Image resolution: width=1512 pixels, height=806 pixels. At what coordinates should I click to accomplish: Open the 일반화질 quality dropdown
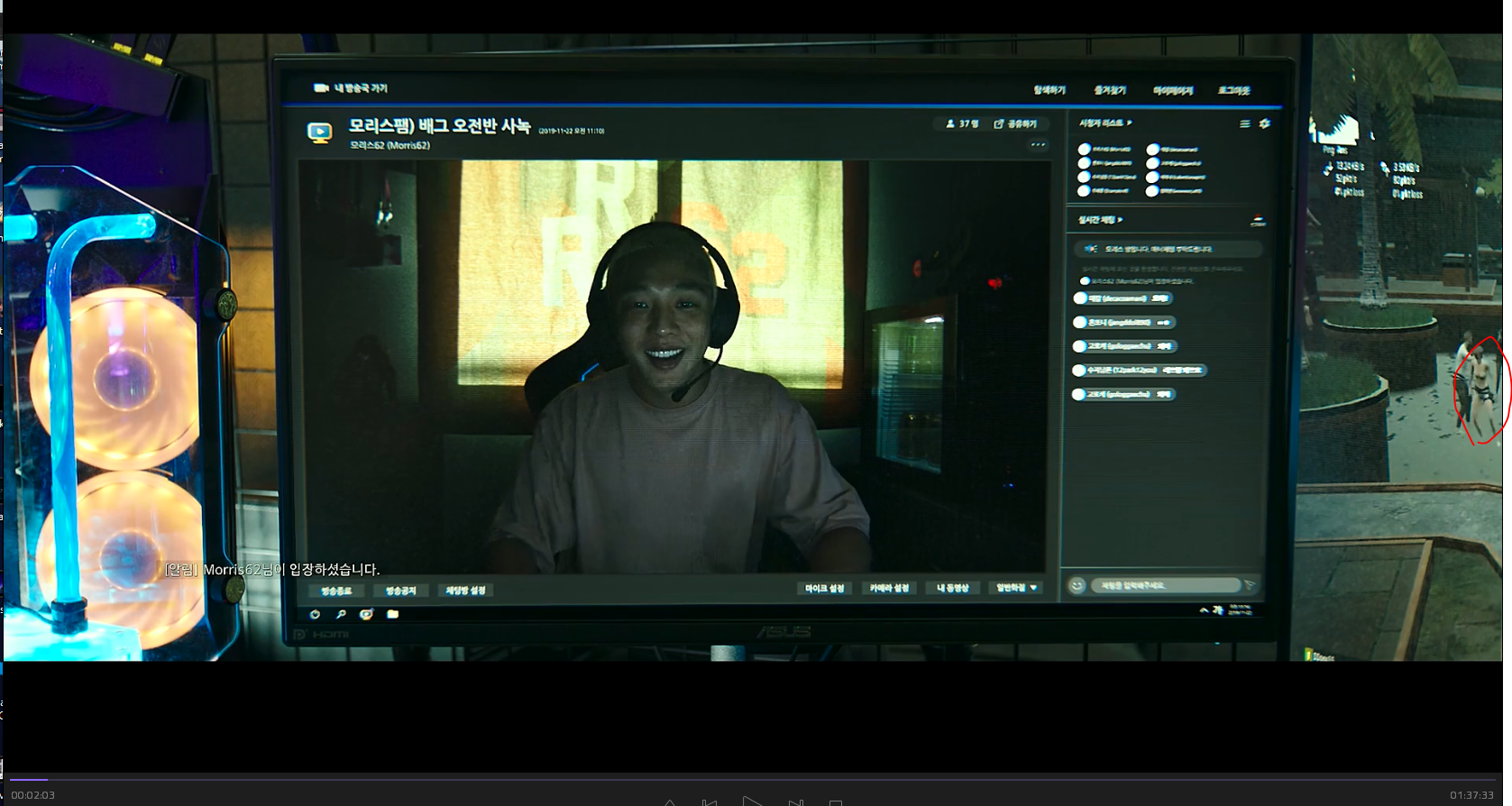coord(1016,588)
